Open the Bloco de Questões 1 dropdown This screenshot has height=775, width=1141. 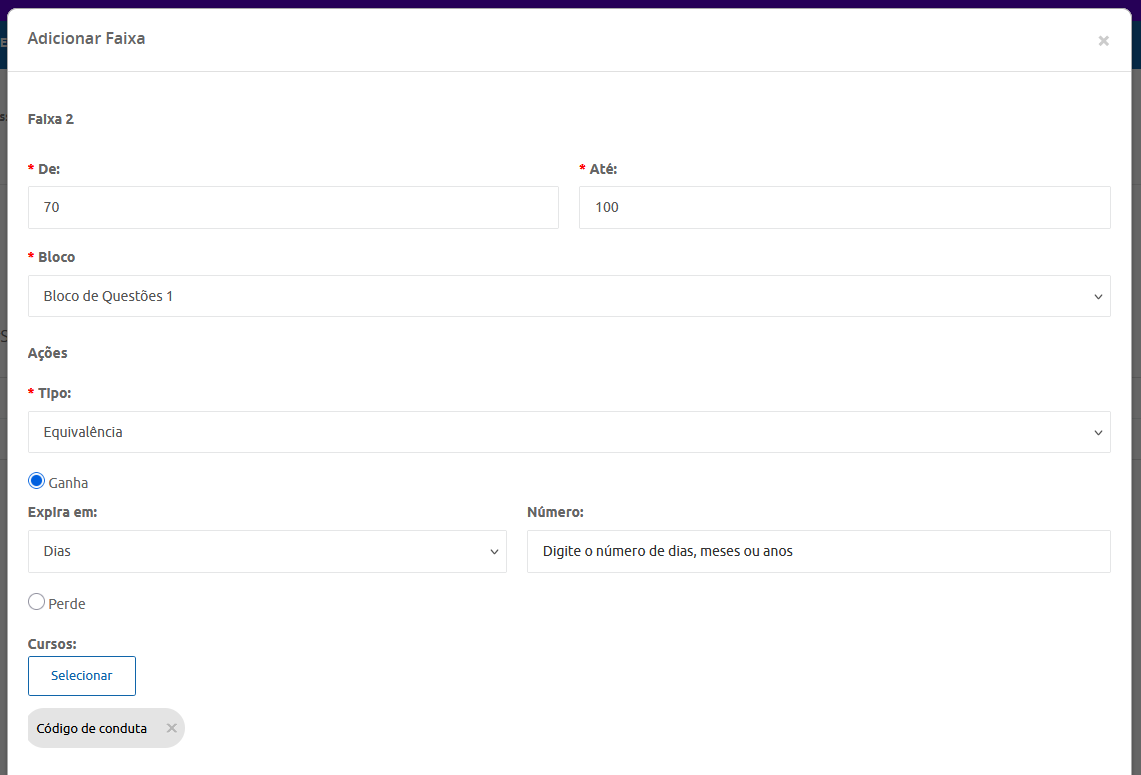coord(568,296)
